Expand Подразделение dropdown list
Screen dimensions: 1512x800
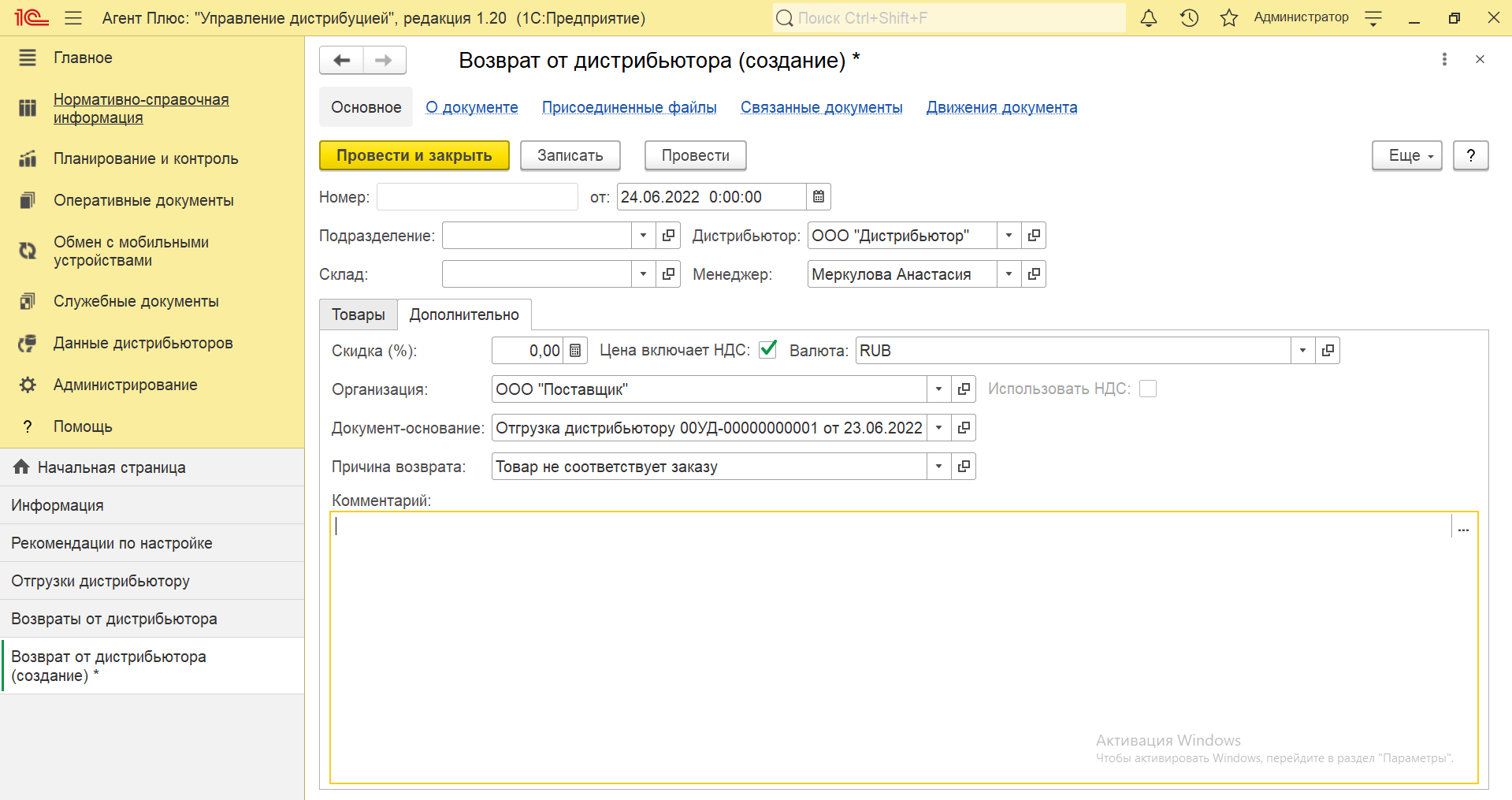[x=643, y=236]
